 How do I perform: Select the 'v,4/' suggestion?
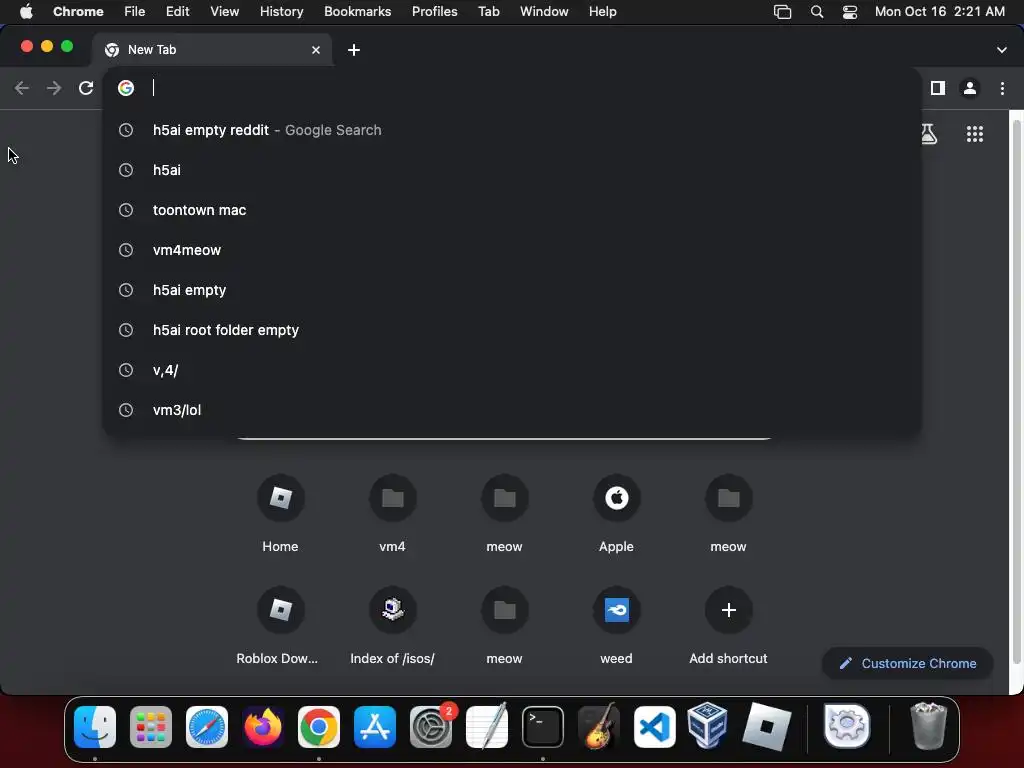(x=512, y=370)
